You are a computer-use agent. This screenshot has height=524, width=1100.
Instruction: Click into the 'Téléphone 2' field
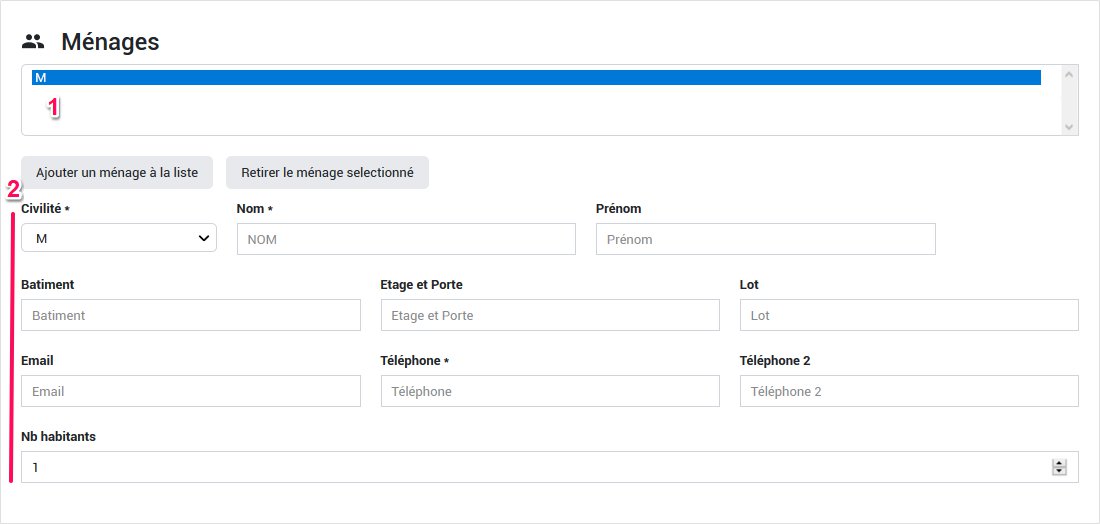click(909, 391)
